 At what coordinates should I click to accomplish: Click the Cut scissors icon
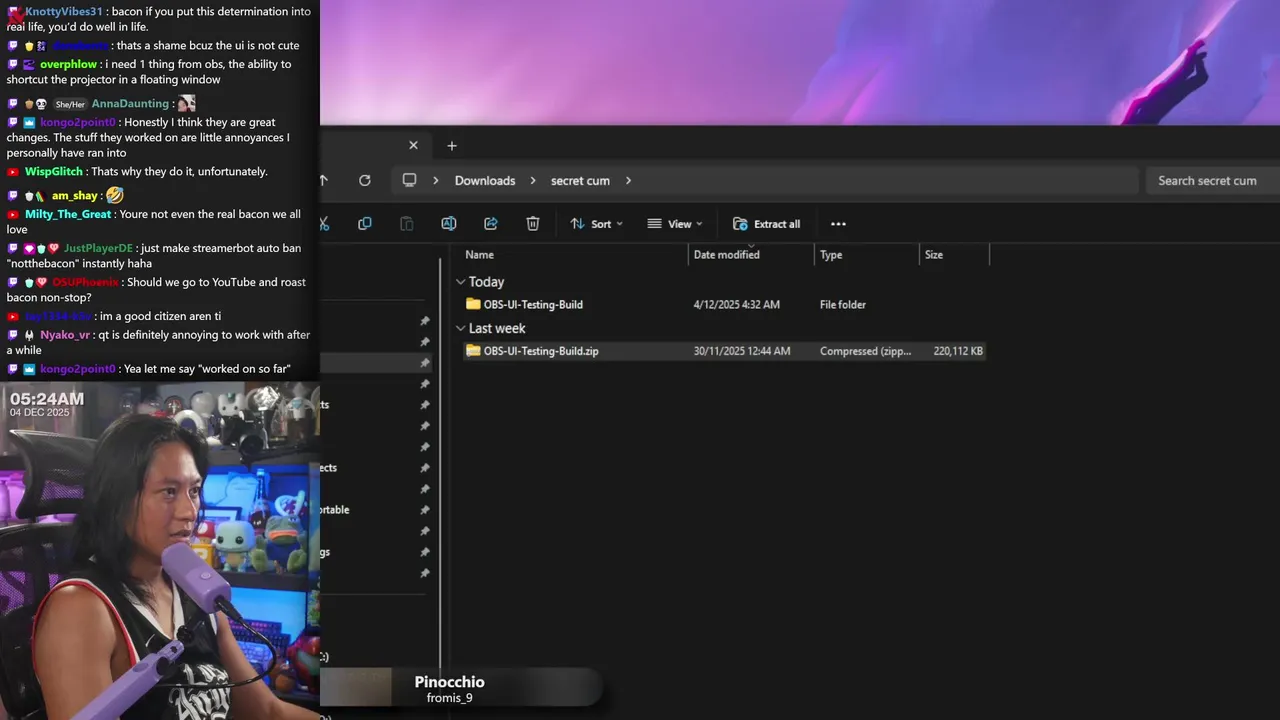point(324,224)
